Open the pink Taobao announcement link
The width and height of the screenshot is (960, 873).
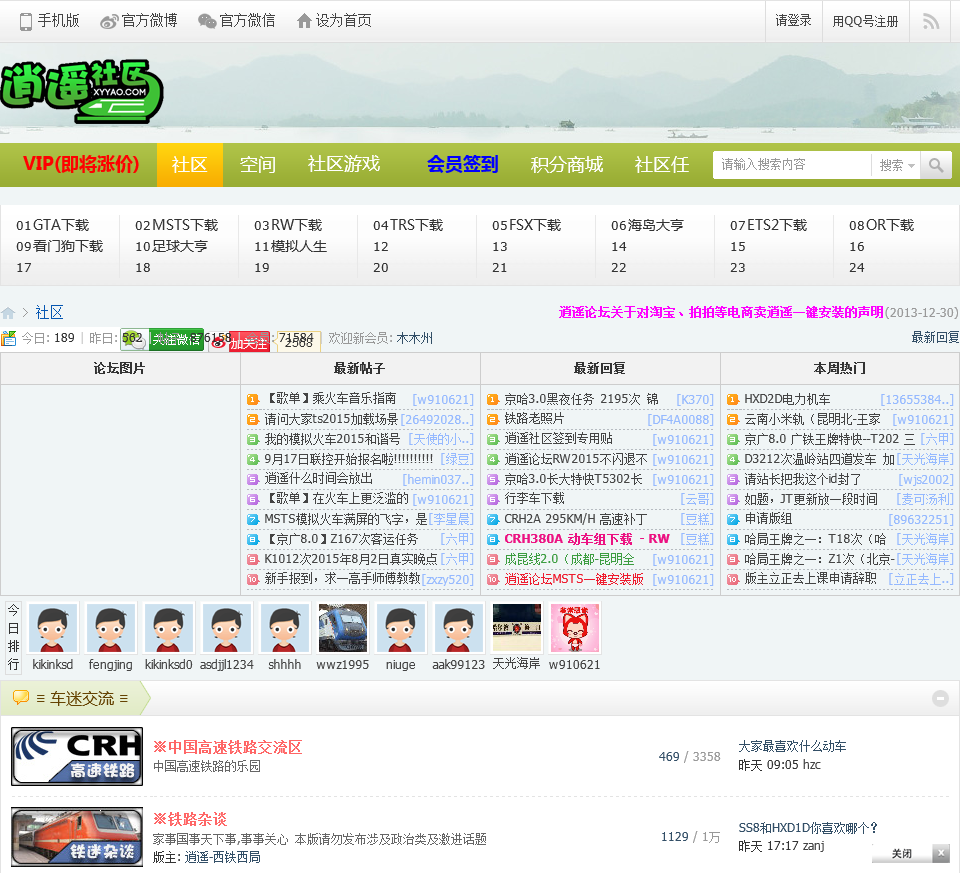721,312
